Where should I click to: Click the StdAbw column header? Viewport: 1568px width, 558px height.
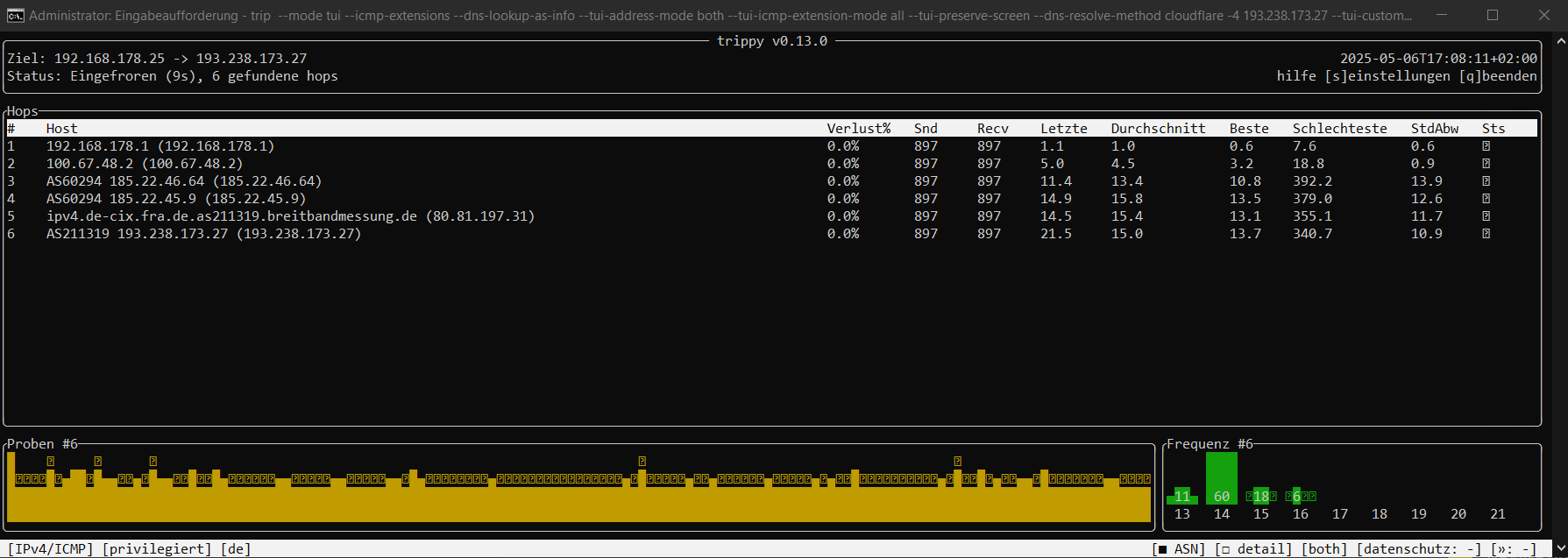[x=1435, y=129]
